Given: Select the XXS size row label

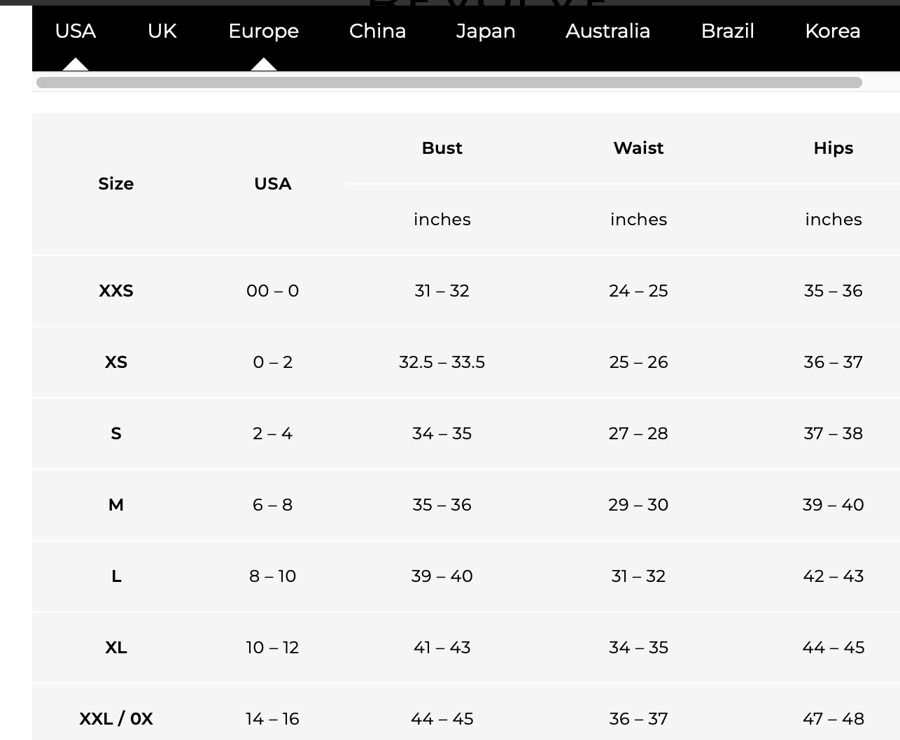Looking at the screenshot, I should 116,291.
